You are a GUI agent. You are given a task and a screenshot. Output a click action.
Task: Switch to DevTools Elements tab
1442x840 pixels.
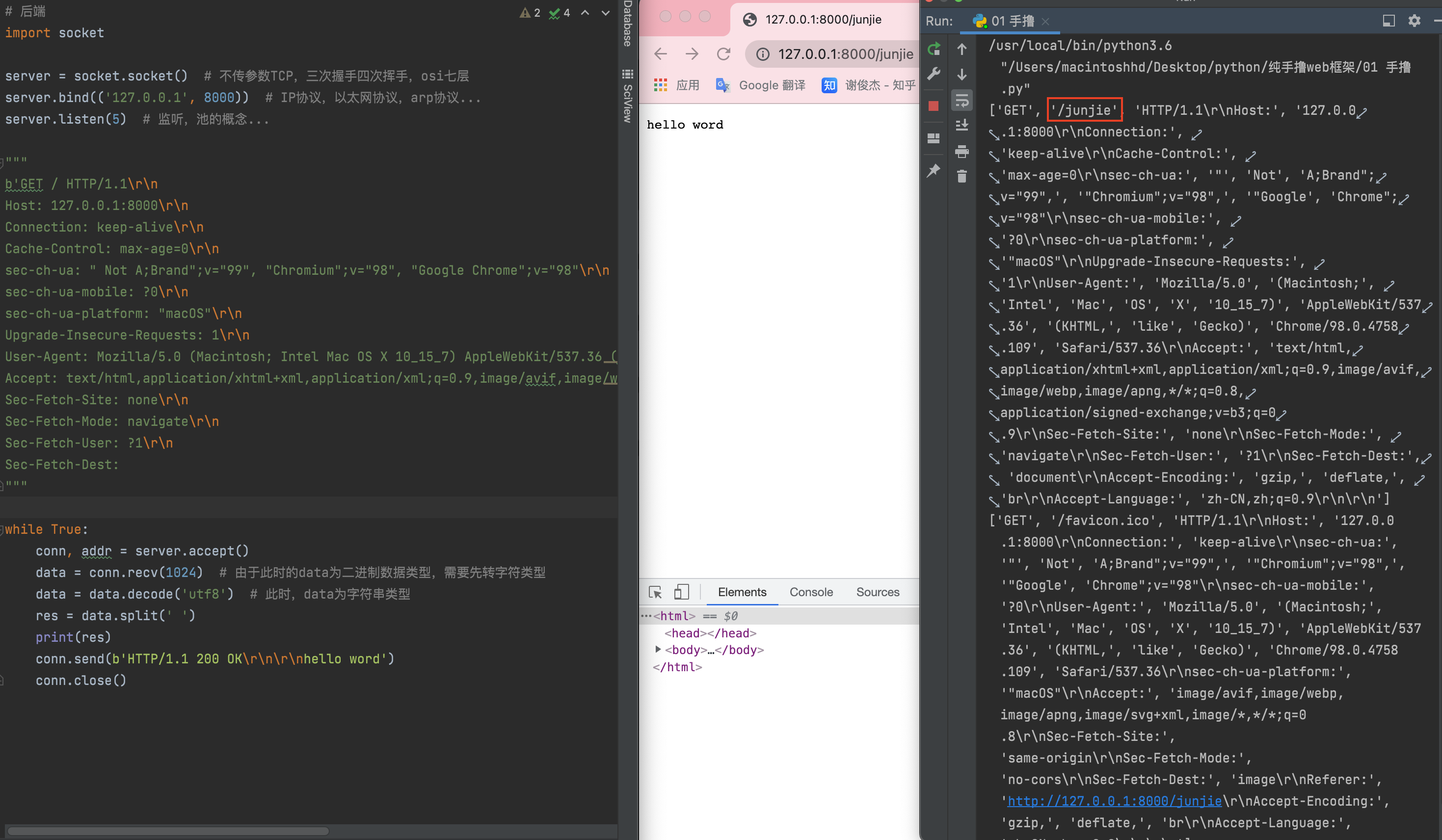(742, 592)
